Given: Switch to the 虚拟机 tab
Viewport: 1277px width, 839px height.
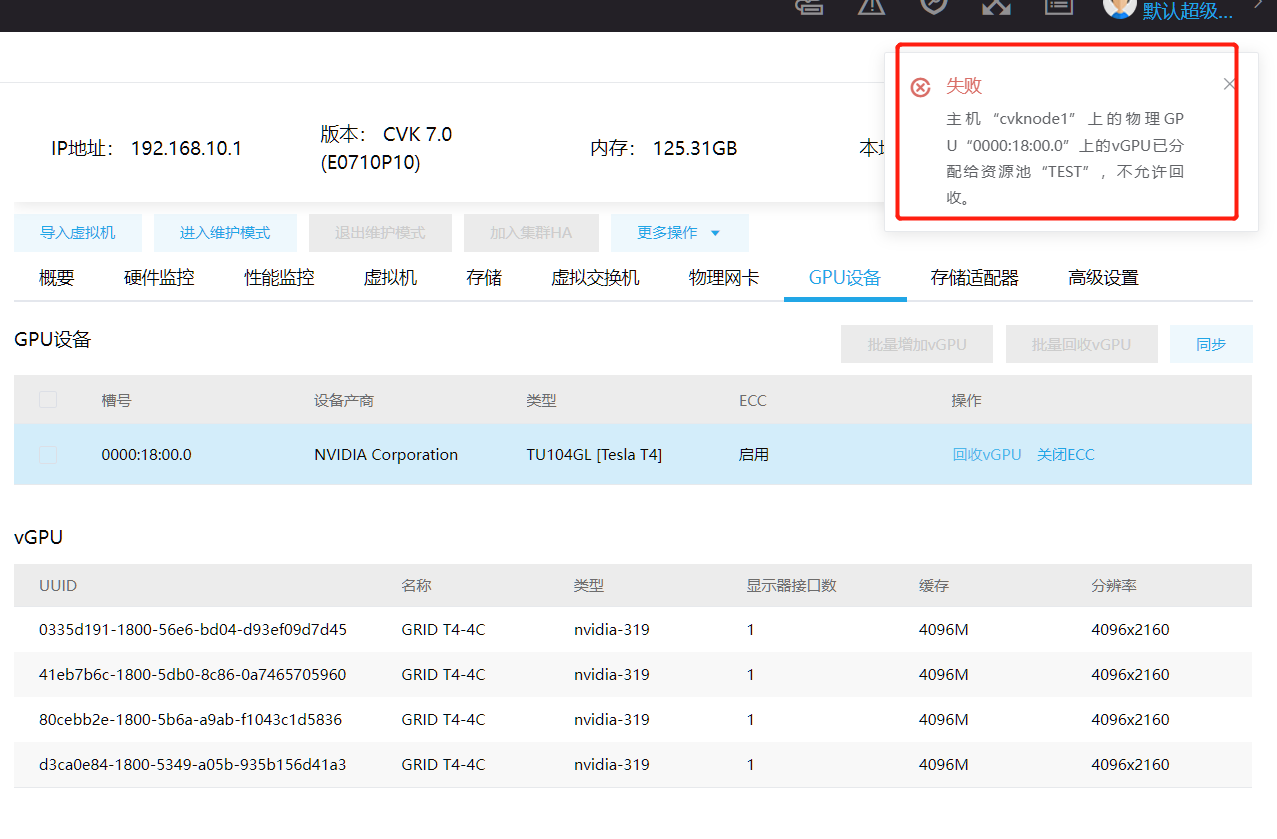Looking at the screenshot, I should (390, 278).
